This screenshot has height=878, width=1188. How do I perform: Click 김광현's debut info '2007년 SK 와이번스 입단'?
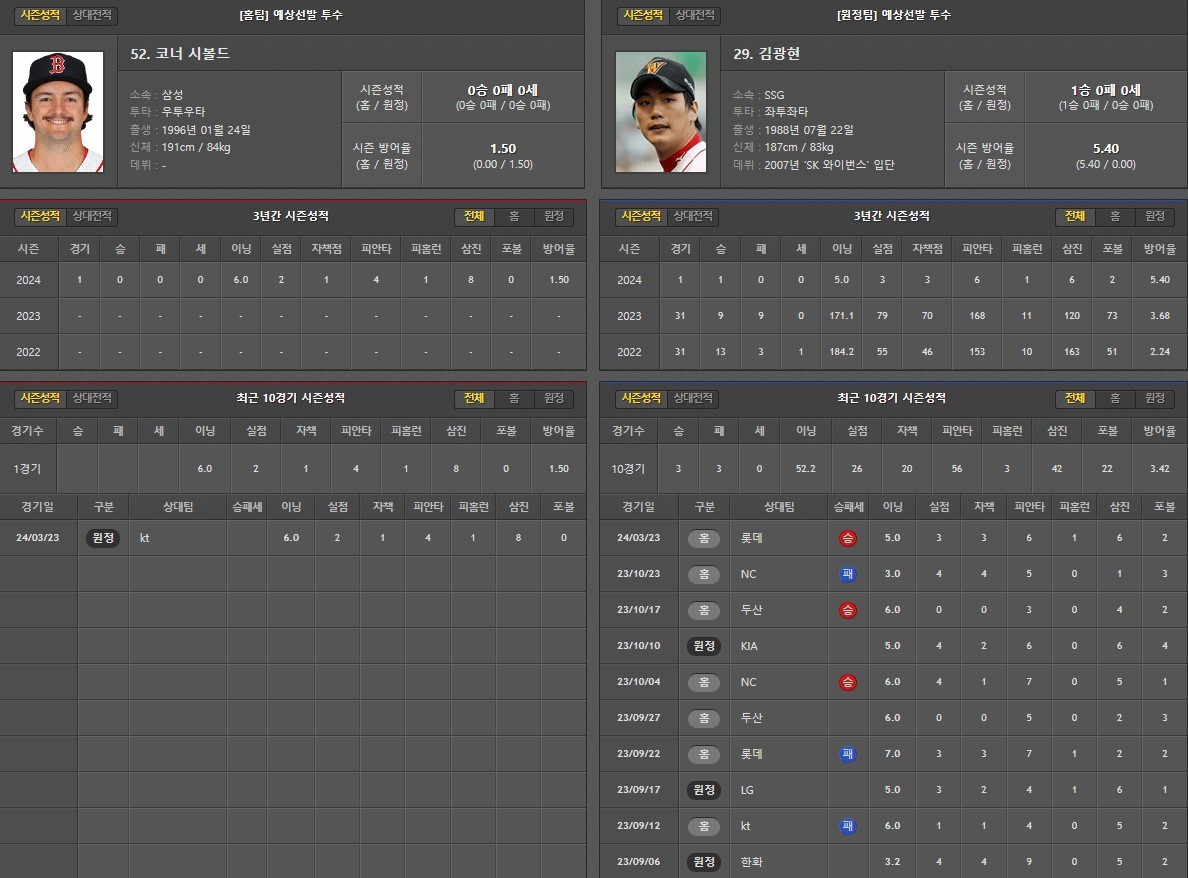[829, 165]
